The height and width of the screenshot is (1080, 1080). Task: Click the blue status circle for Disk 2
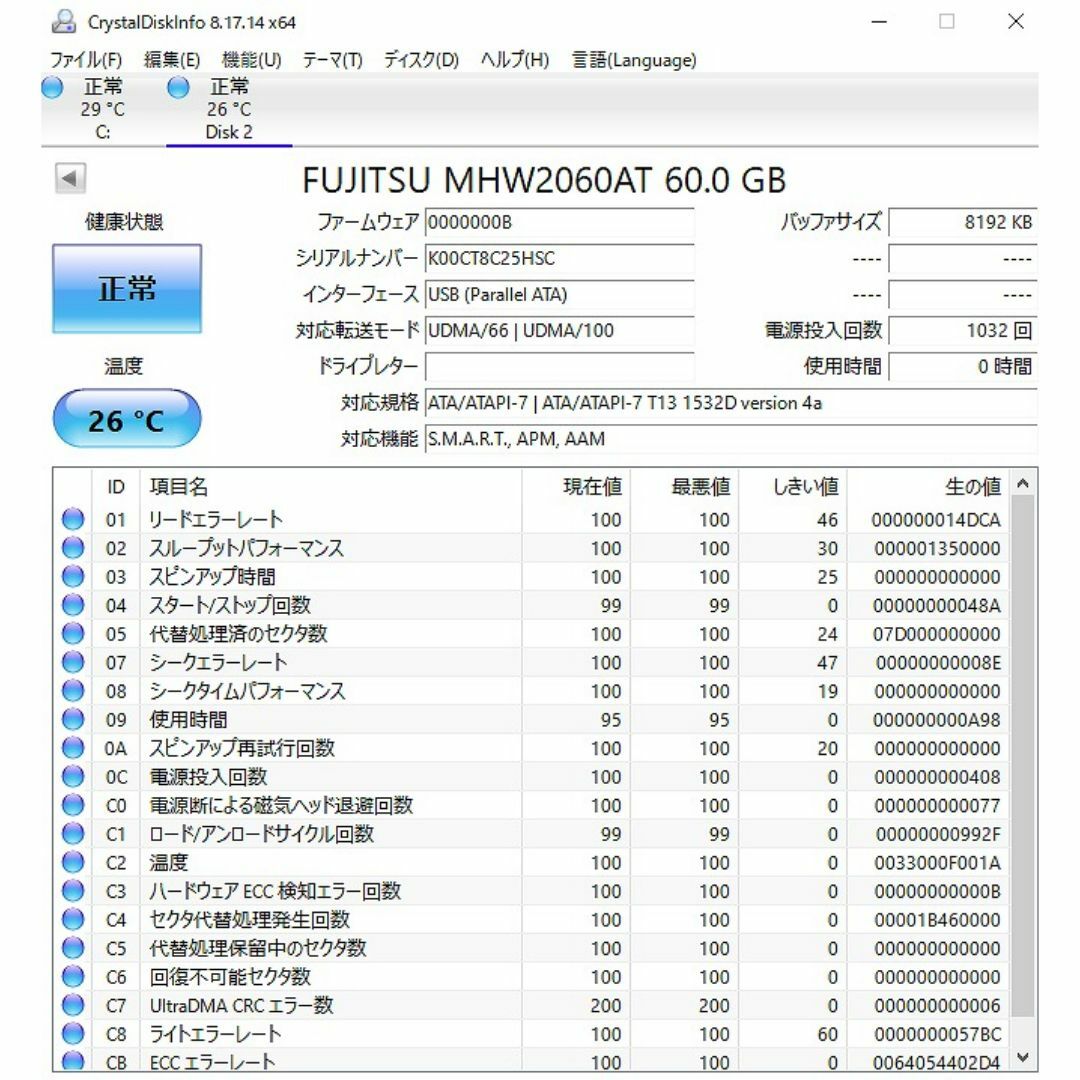(178, 87)
